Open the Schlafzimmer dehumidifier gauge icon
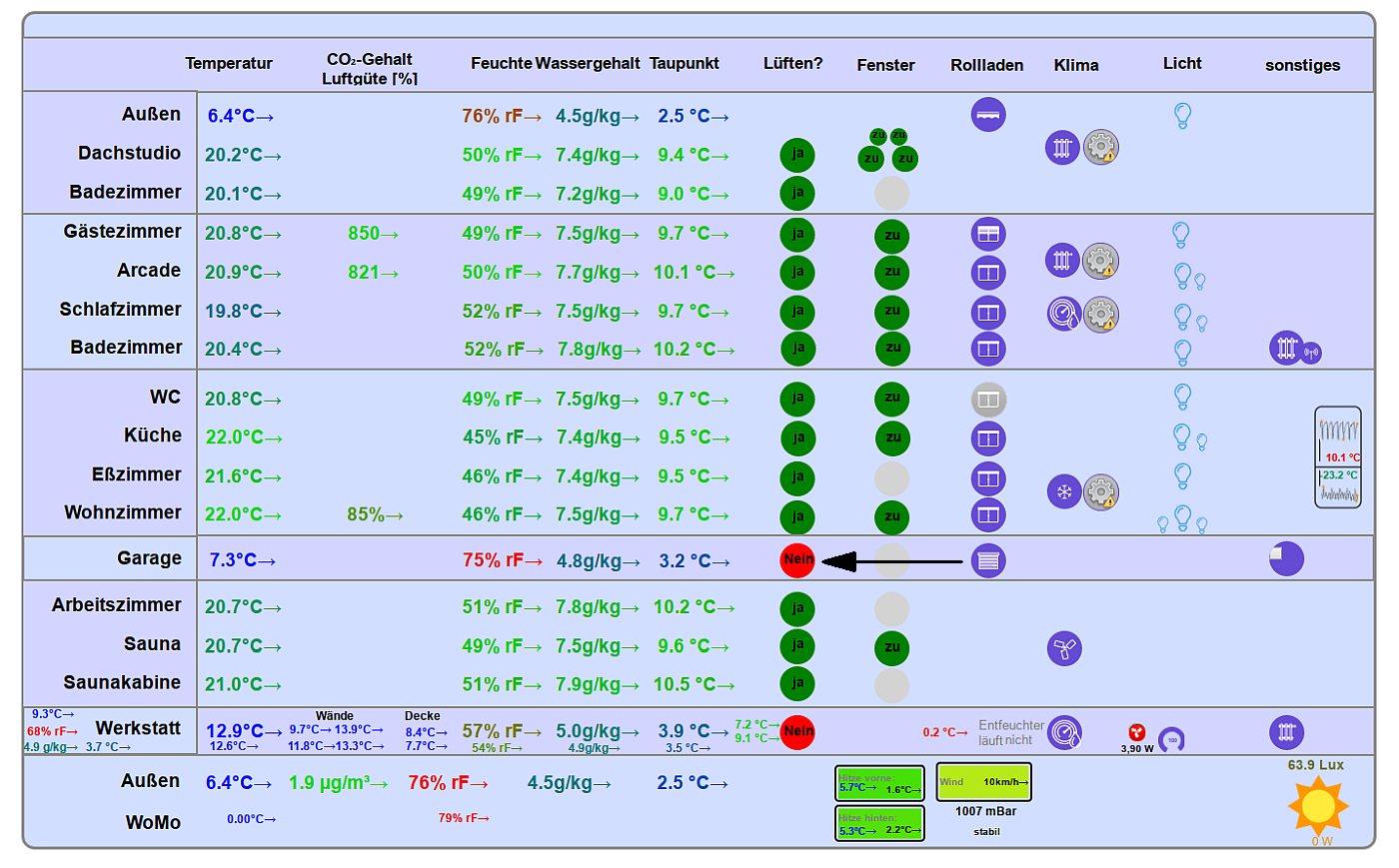Screen dimensions: 1399x868 coord(1064,315)
